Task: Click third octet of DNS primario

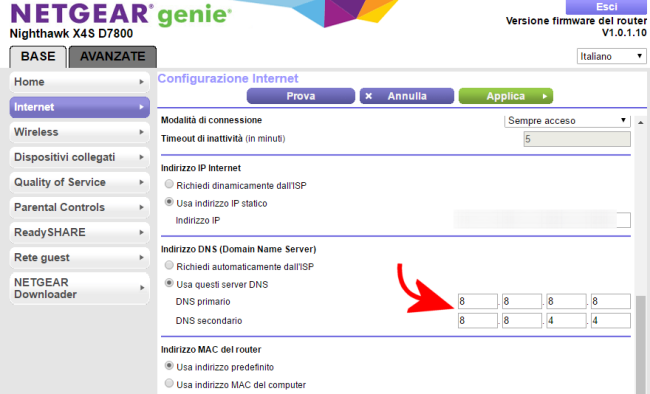Action: [566, 302]
